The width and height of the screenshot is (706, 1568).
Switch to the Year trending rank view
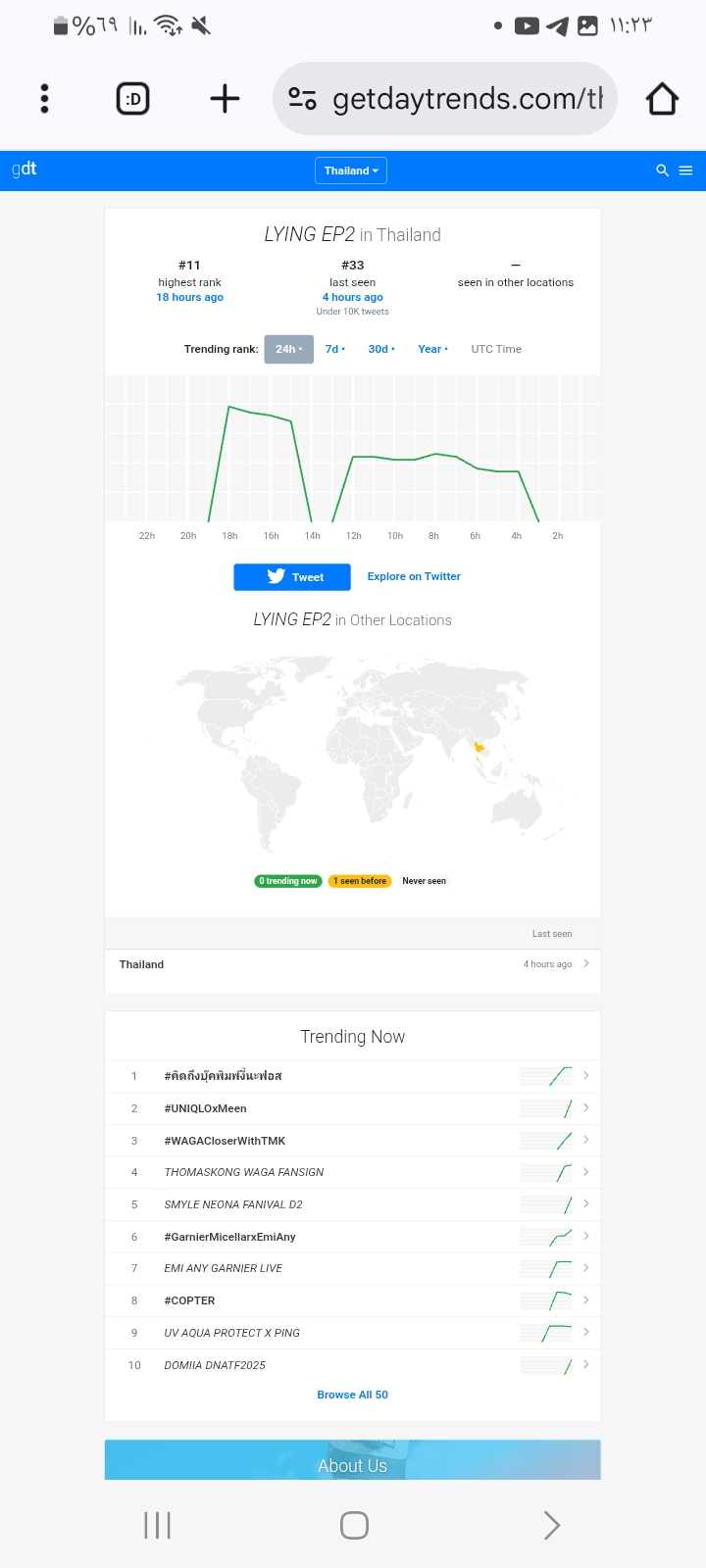tap(431, 349)
